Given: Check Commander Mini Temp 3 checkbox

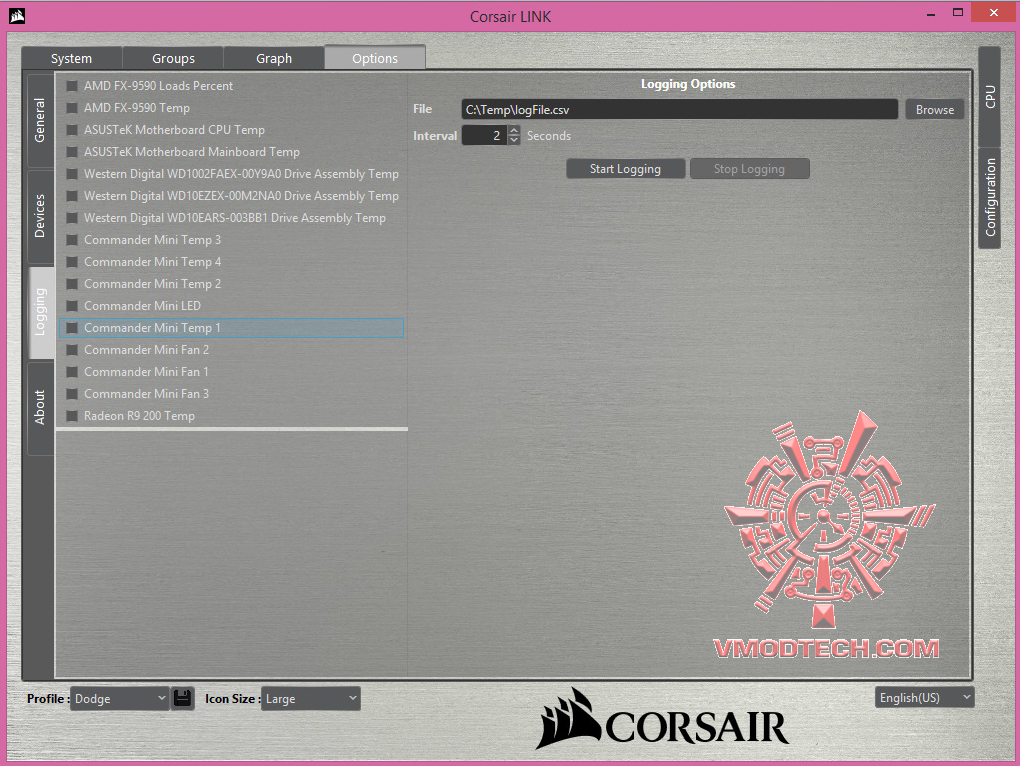Looking at the screenshot, I should [x=72, y=240].
